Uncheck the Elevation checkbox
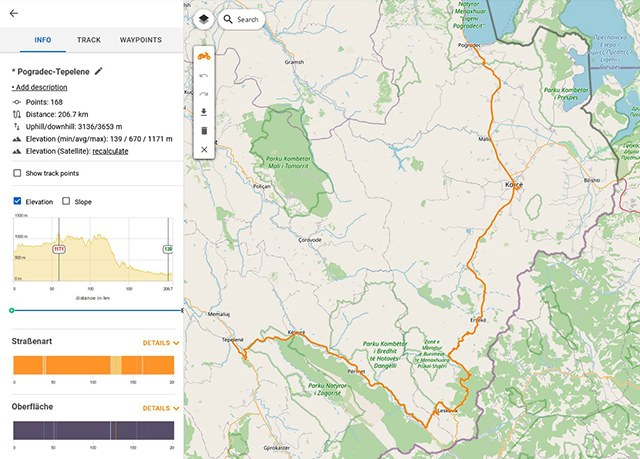This screenshot has width=640, height=459. click(17, 201)
